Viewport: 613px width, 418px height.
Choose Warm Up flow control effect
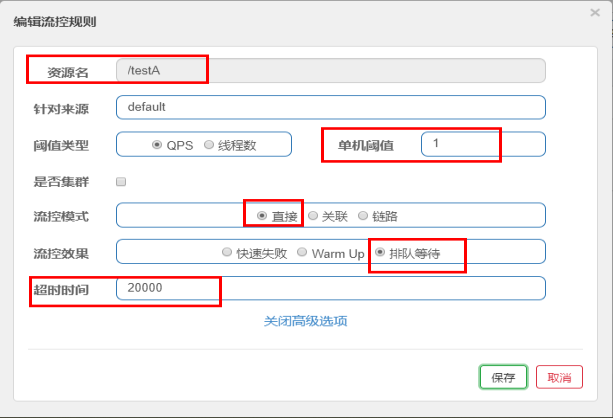click(302, 252)
